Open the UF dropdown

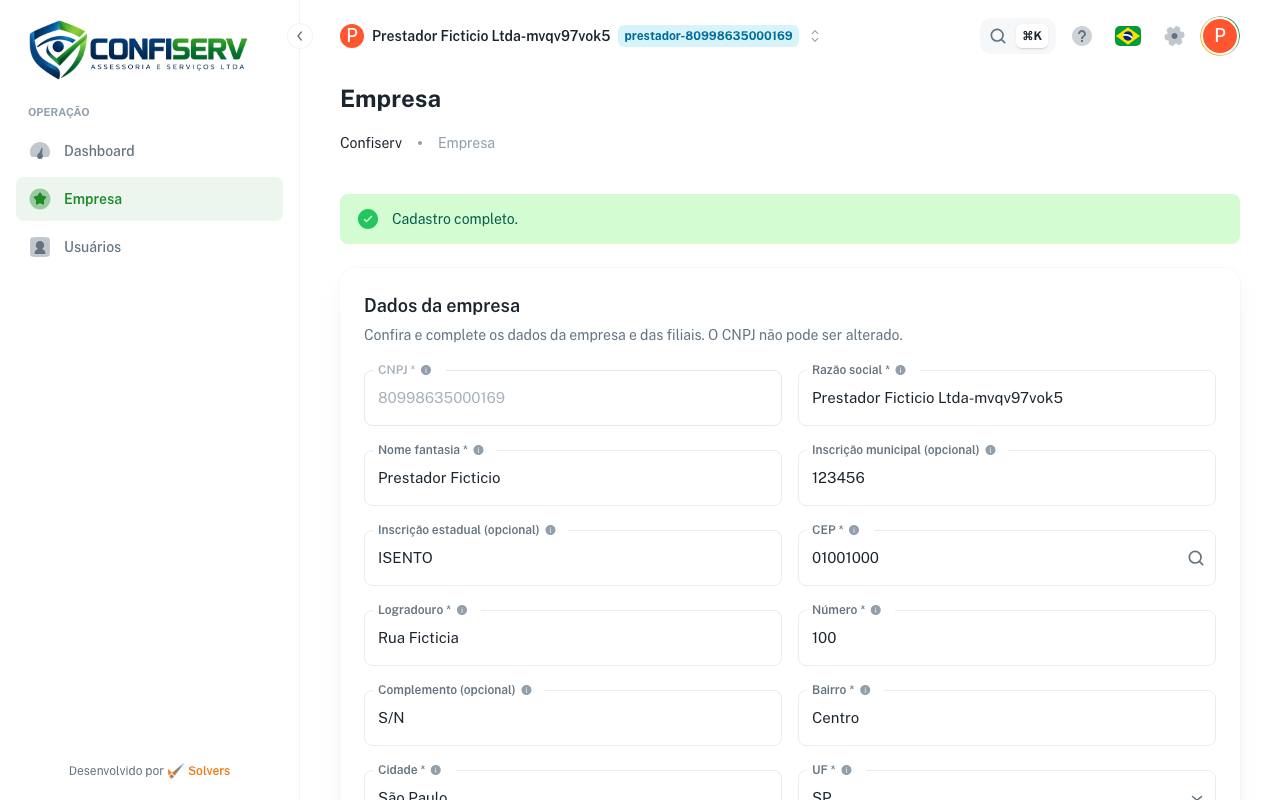pyautogui.click(x=1006, y=787)
